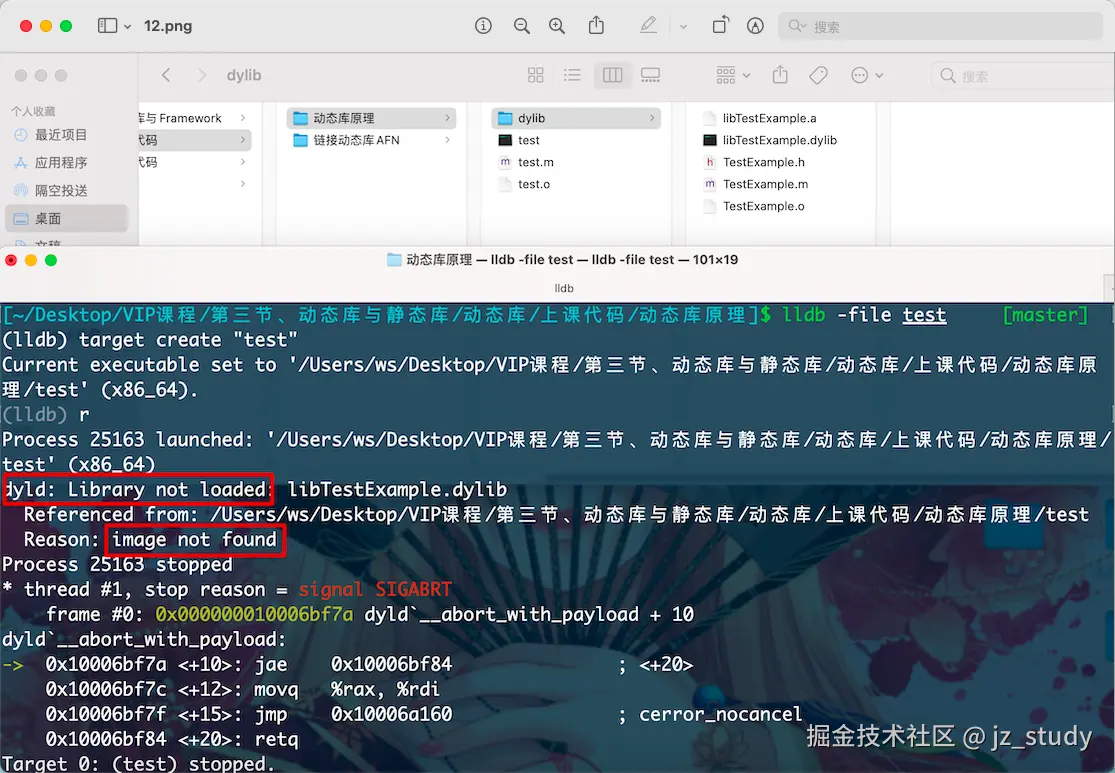Show image info inspector in Preview
The image size is (1115, 773).
coord(484,26)
